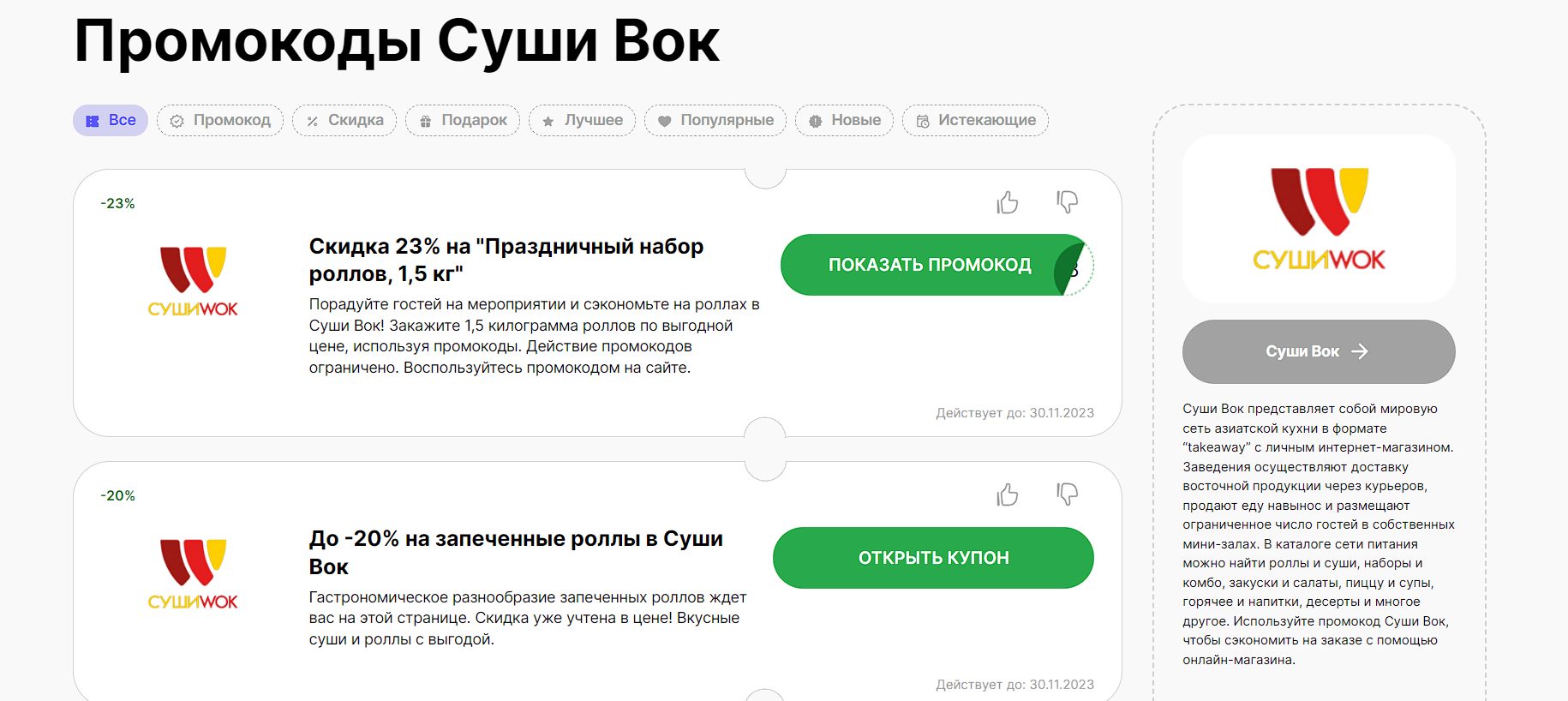Click Суши Wok logo in 23% coupon card
Screen dimensions: 1568x701
click(x=193, y=282)
